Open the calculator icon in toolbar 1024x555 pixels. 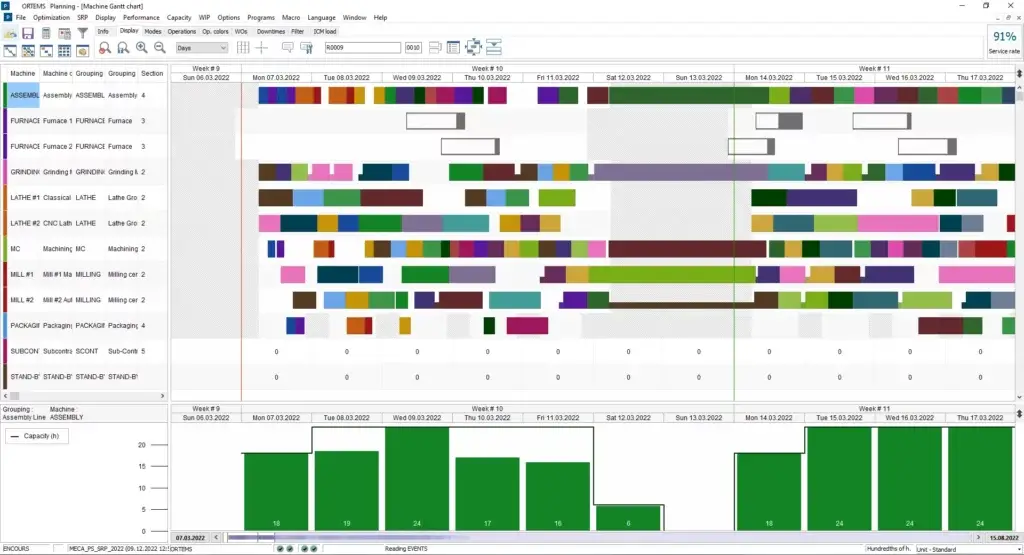click(46, 33)
